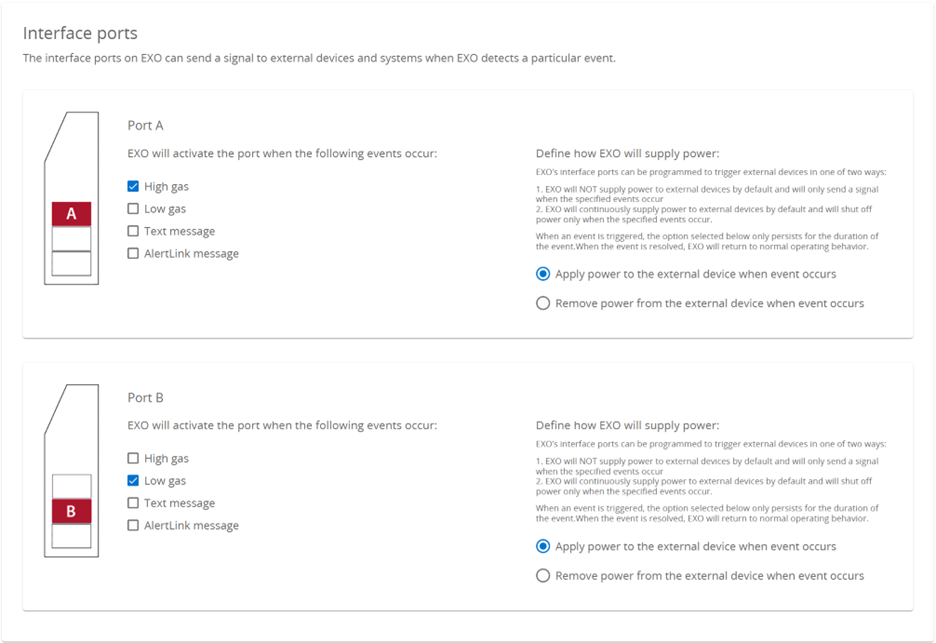This screenshot has height=643, width=936.
Task: Choose 'Apply power to the external device' for Port B
Action: point(543,546)
